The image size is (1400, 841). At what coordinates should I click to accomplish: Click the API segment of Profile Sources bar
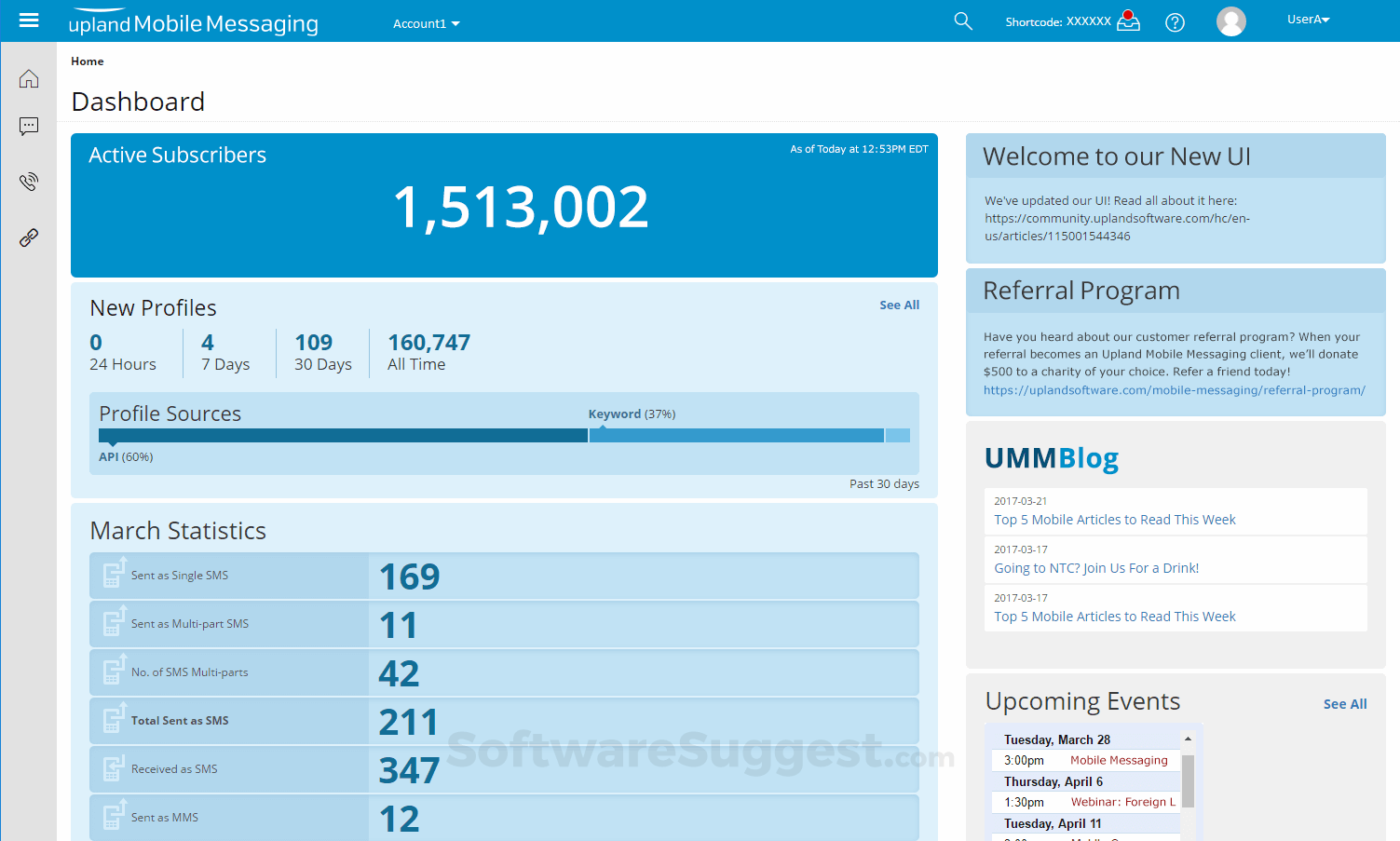coord(343,436)
